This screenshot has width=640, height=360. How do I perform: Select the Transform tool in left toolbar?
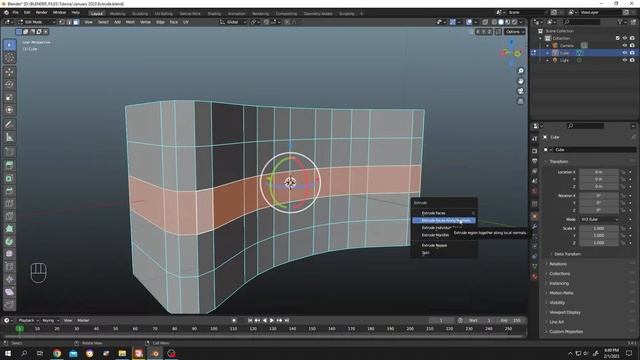point(9,109)
